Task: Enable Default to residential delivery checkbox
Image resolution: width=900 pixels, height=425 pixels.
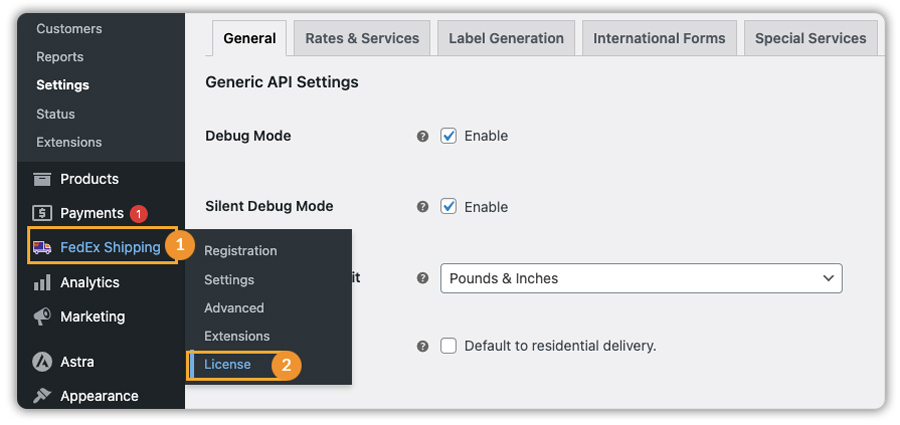Action: point(449,346)
